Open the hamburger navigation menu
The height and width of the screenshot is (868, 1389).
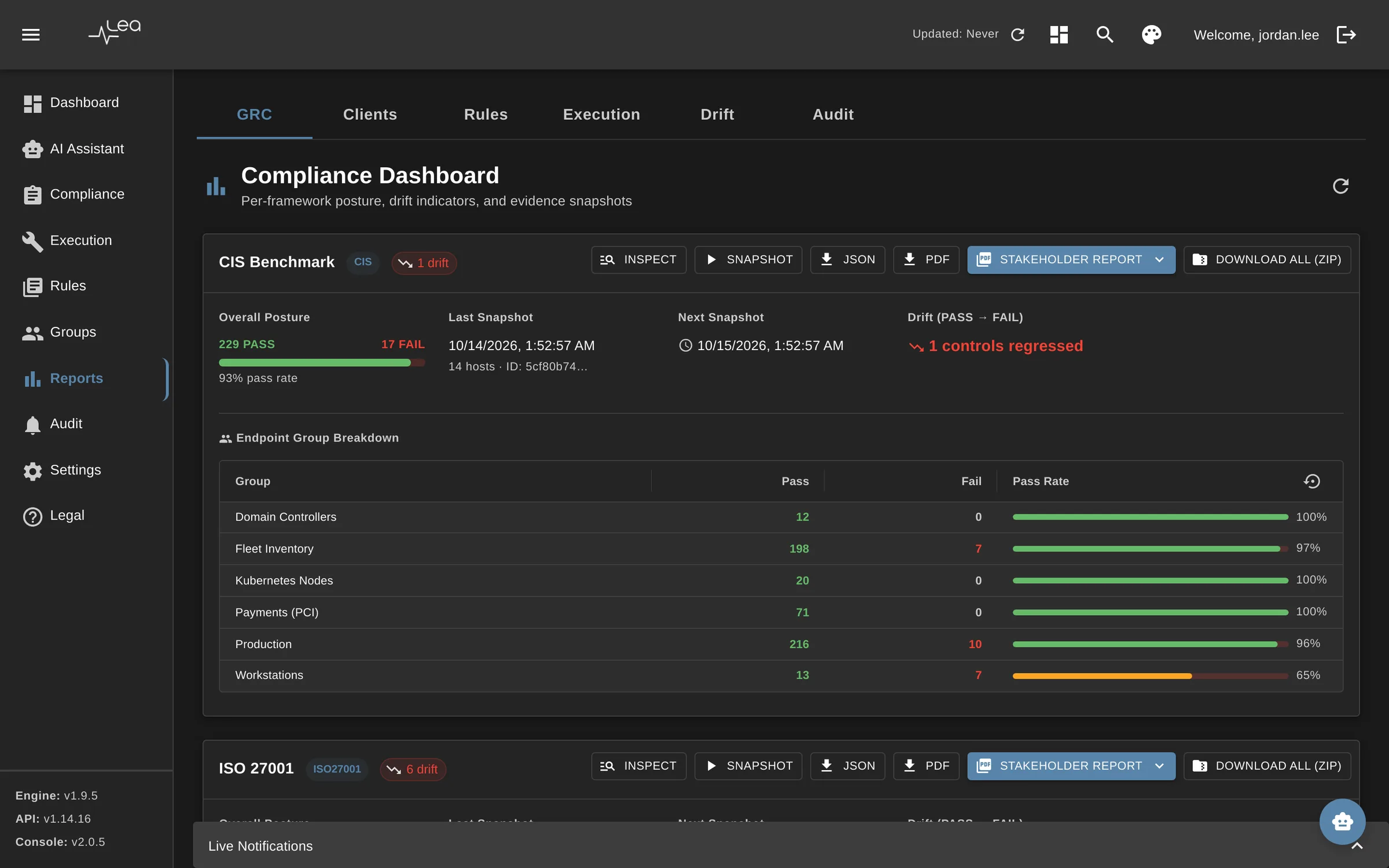coord(31,35)
